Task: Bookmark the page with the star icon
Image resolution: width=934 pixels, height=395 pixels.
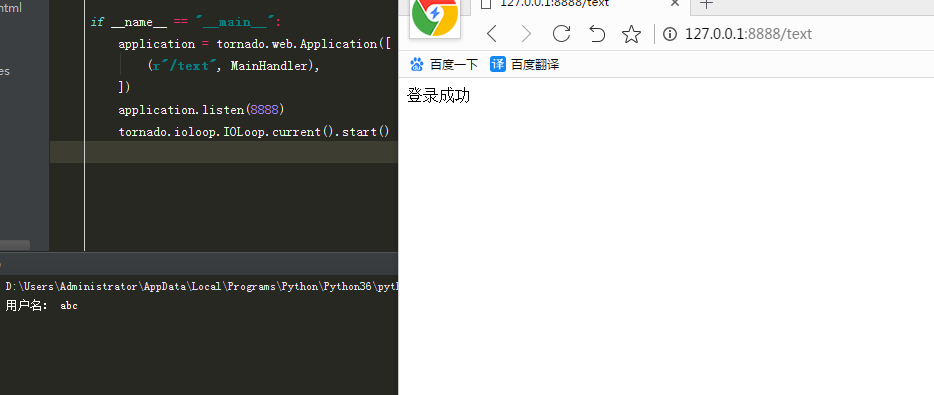Action: coord(631,34)
